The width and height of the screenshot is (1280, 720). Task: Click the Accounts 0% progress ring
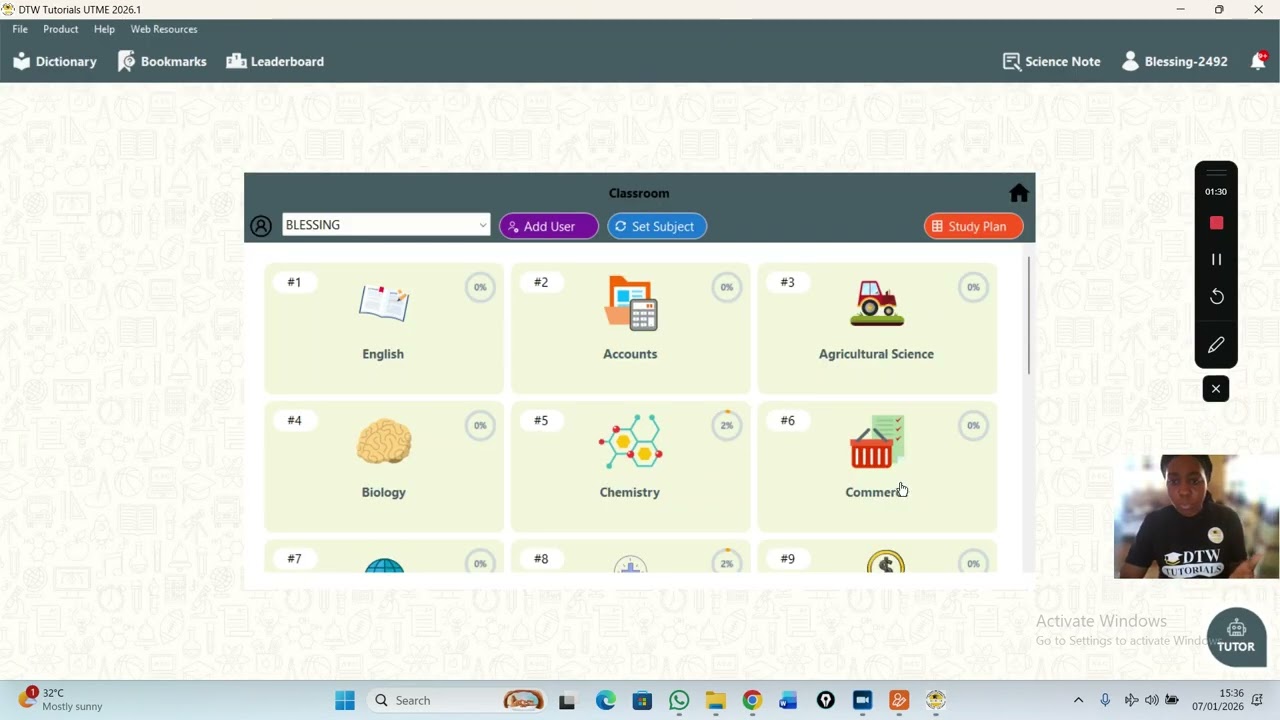(x=727, y=287)
